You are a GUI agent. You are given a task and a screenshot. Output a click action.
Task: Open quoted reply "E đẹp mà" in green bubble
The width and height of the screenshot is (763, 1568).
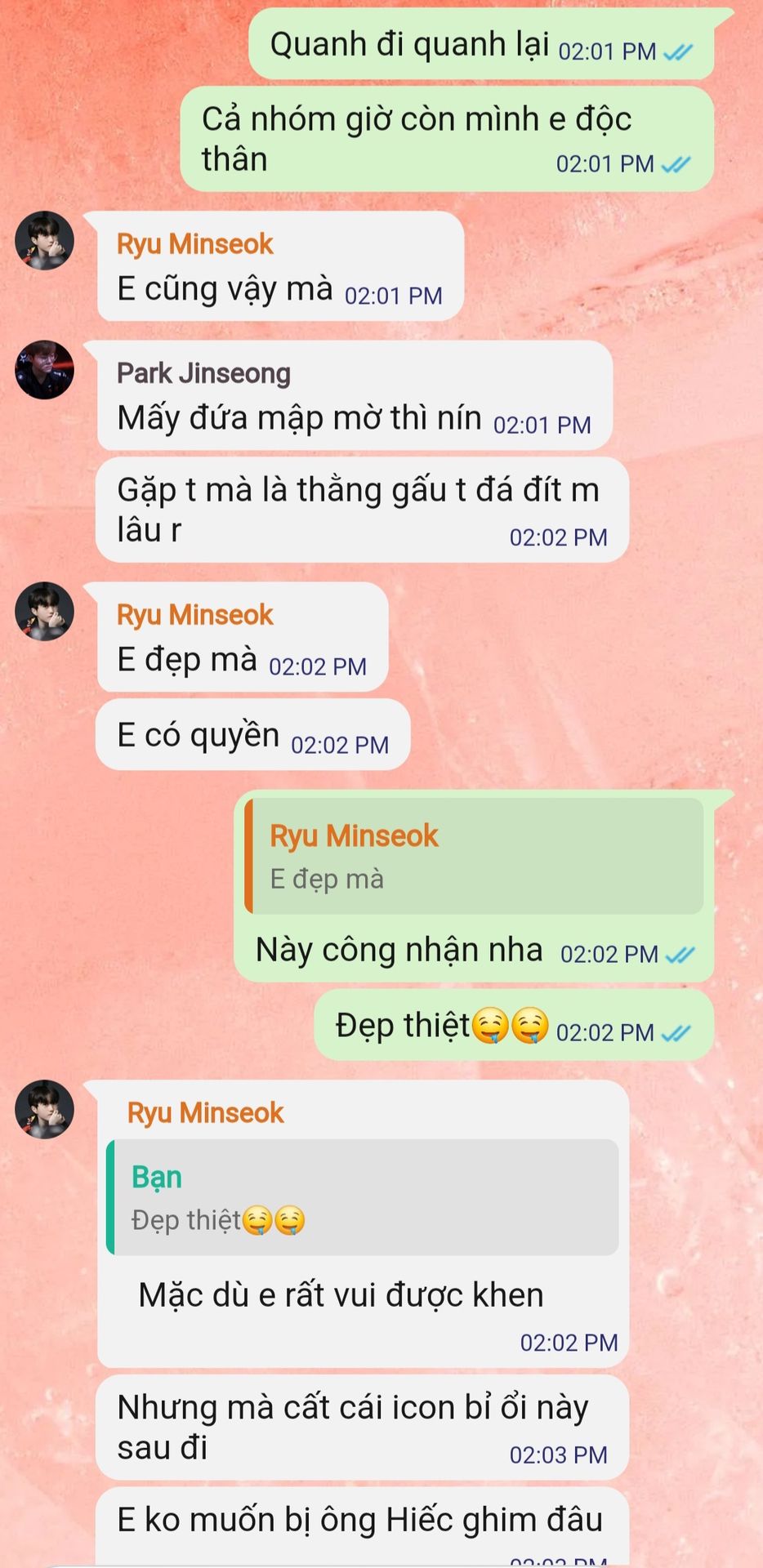pos(474,856)
